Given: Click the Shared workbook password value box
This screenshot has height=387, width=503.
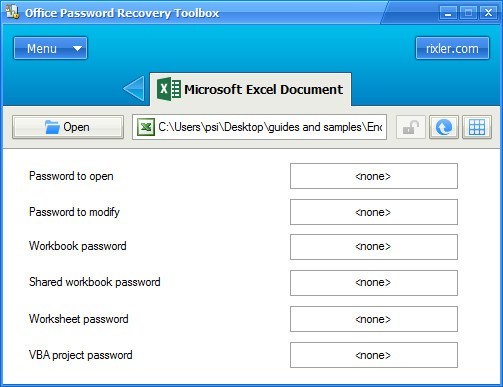Looking at the screenshot, I should point(374,283).
